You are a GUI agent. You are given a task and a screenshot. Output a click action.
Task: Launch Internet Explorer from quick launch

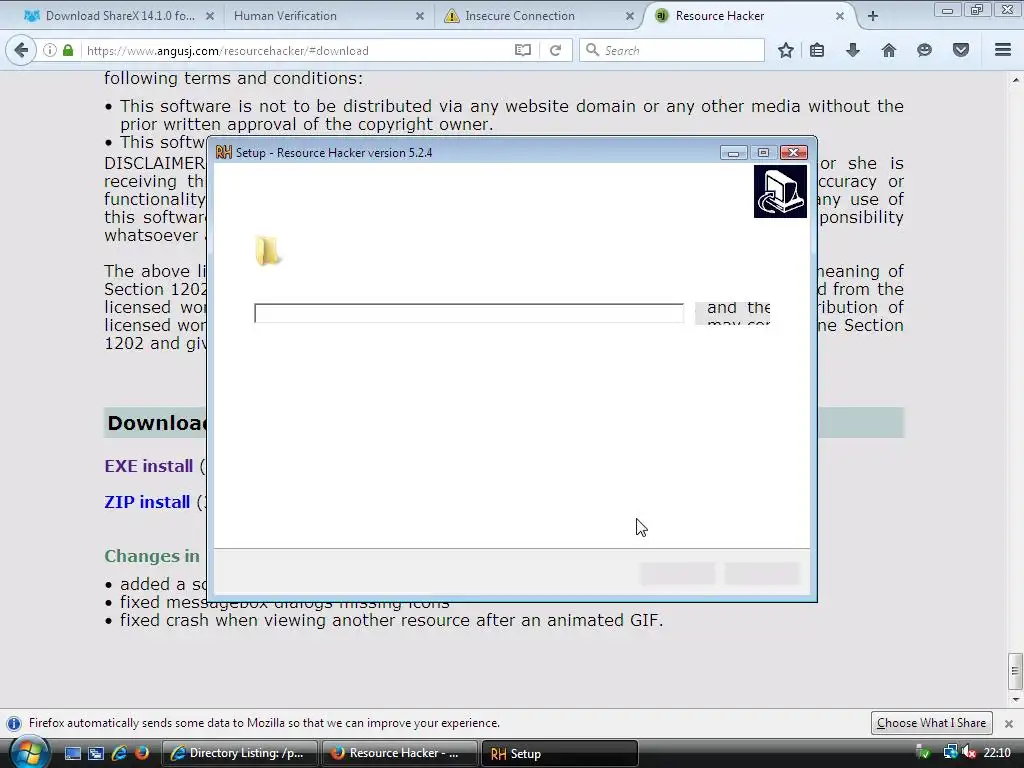119,753
